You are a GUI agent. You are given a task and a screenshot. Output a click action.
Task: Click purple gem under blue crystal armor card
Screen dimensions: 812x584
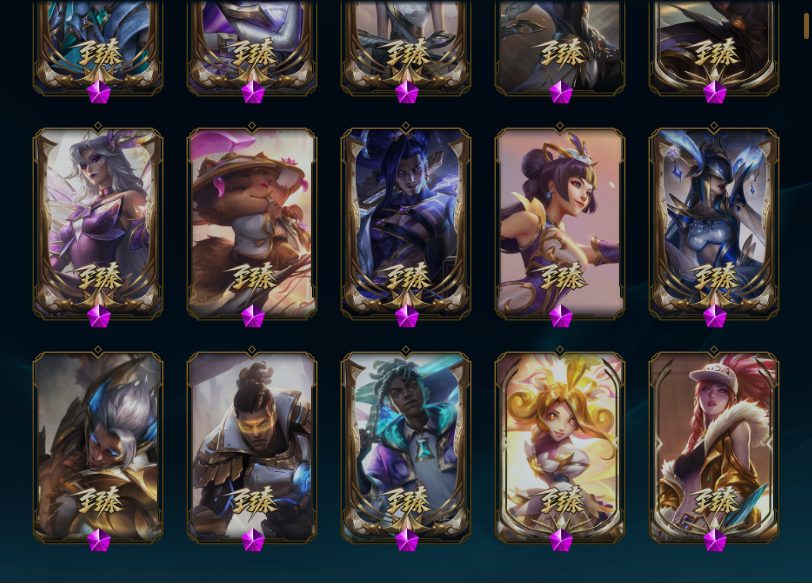pos(715,316)
